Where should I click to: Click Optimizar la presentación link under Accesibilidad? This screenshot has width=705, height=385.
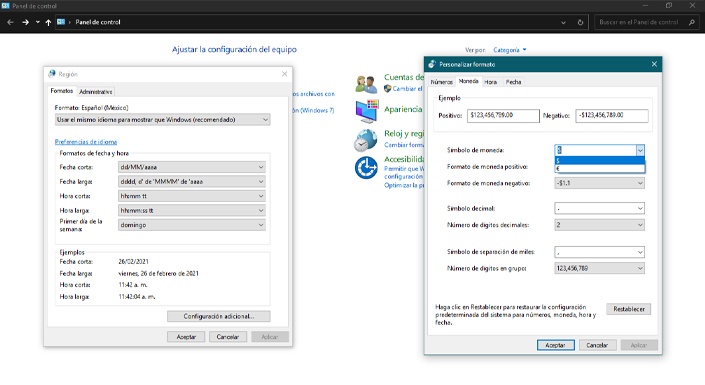404,185
